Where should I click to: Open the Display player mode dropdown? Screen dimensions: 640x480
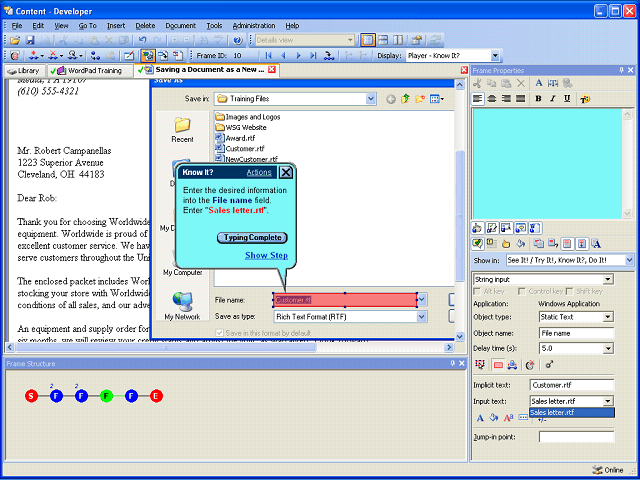pos(495,56)
